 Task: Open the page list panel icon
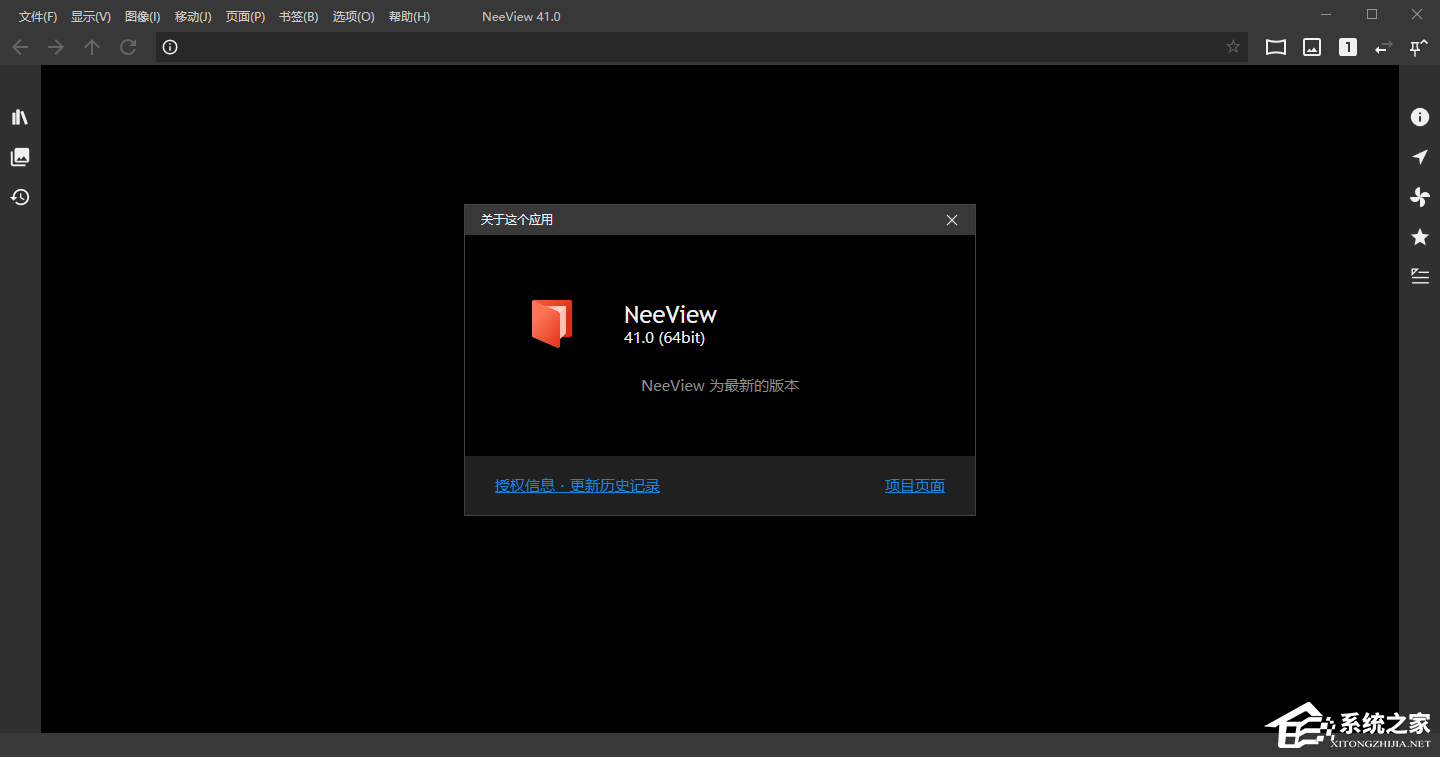(20, 157)
